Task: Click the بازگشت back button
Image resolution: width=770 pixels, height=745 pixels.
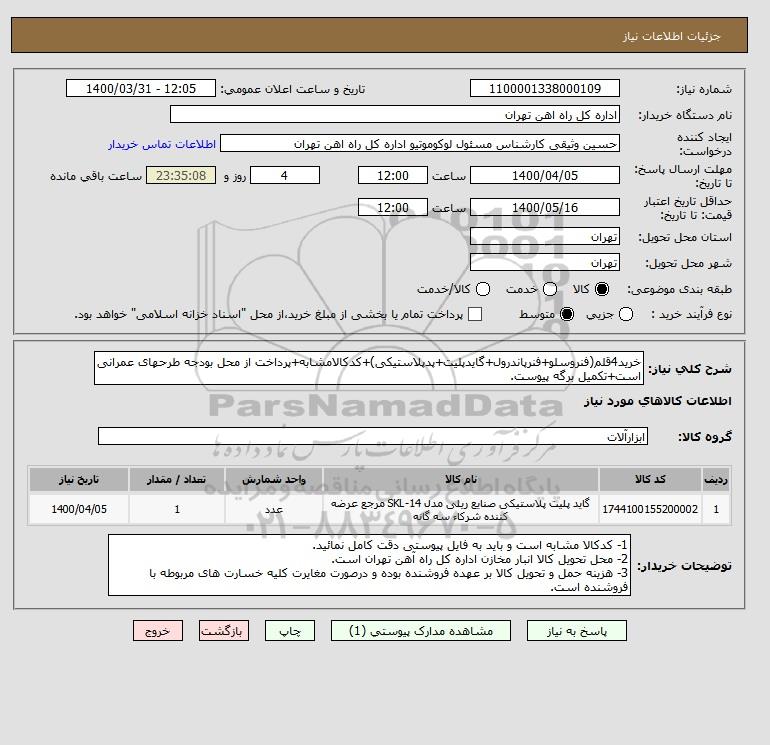Action: pyautogui.click(x=224, y=631)
